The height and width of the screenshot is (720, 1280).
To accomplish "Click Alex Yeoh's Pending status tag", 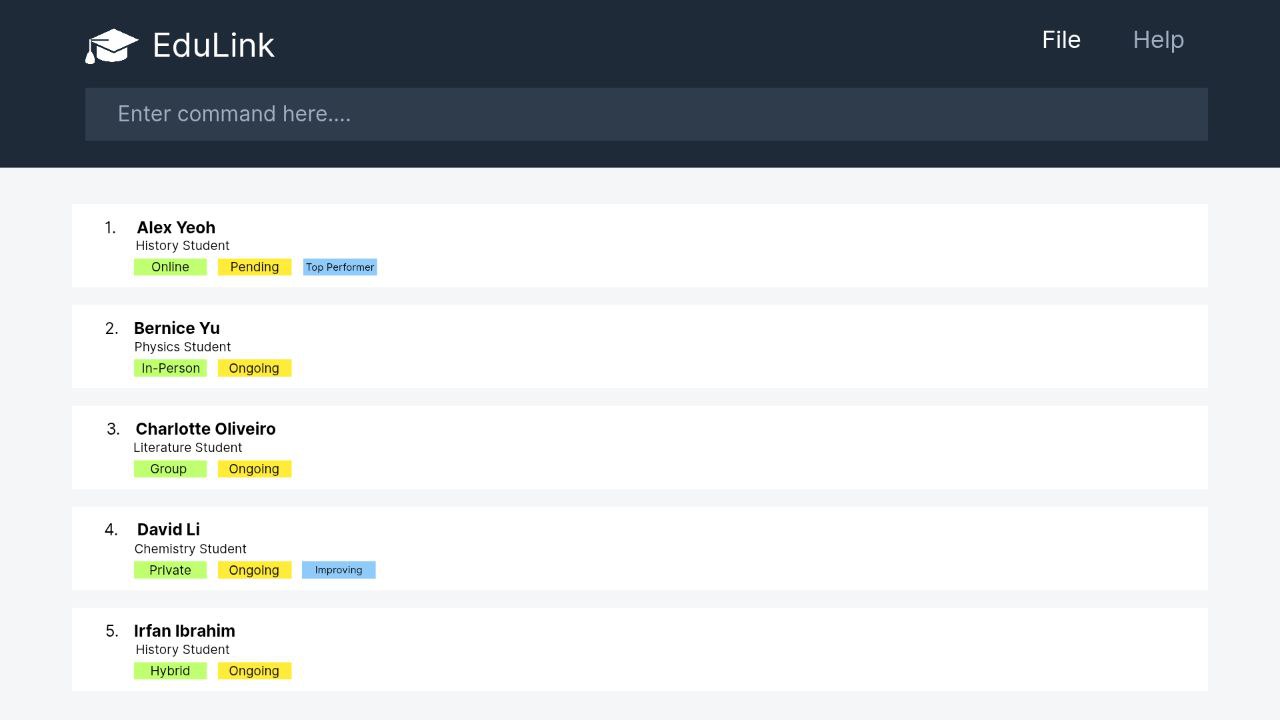I will [x=254, y=267].
